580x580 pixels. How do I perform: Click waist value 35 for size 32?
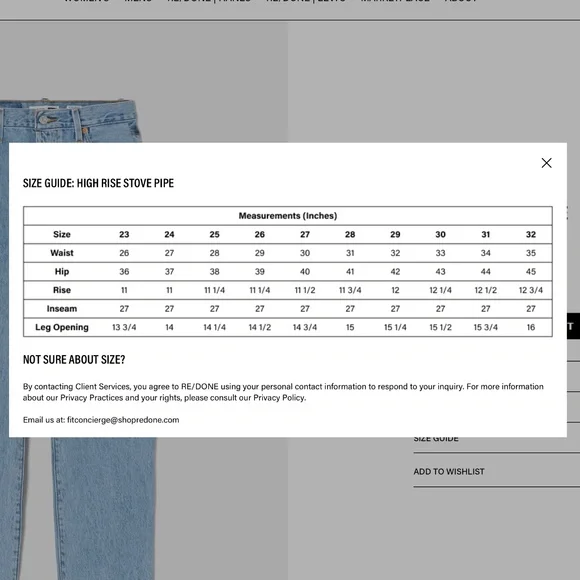point(531,253)
